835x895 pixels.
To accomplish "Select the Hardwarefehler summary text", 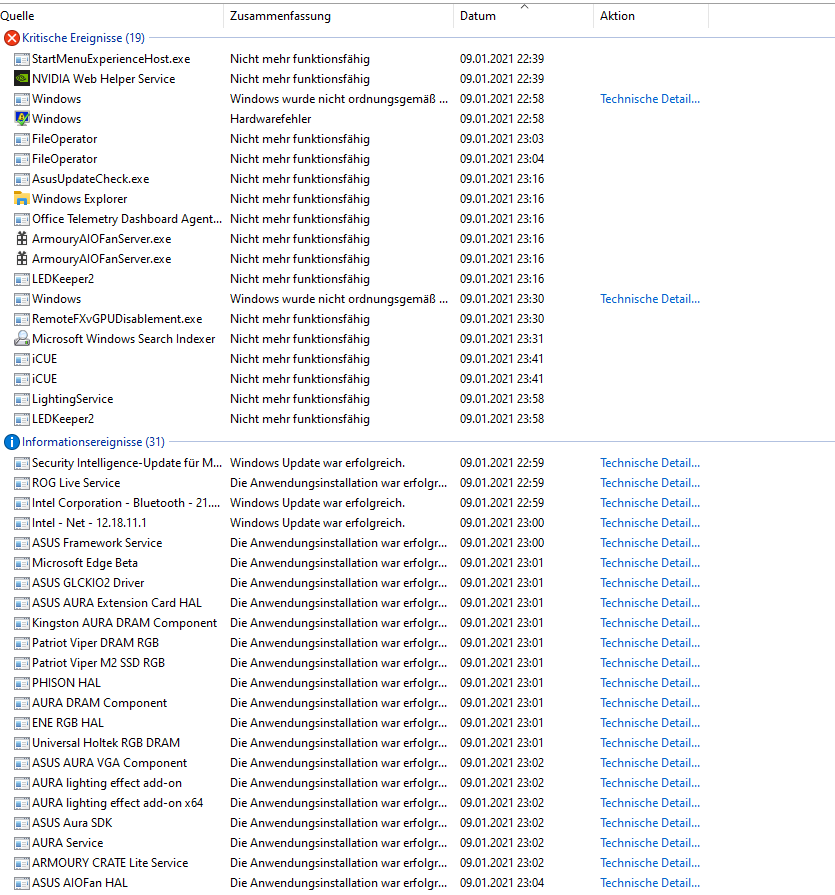I will point(271,119).
